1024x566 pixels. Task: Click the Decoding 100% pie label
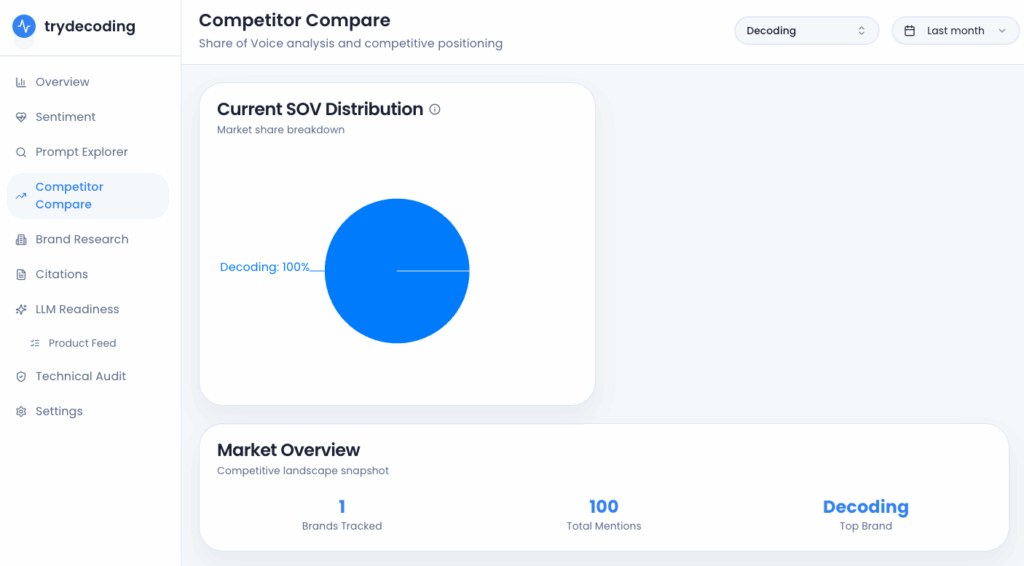(x=265, y=267)
